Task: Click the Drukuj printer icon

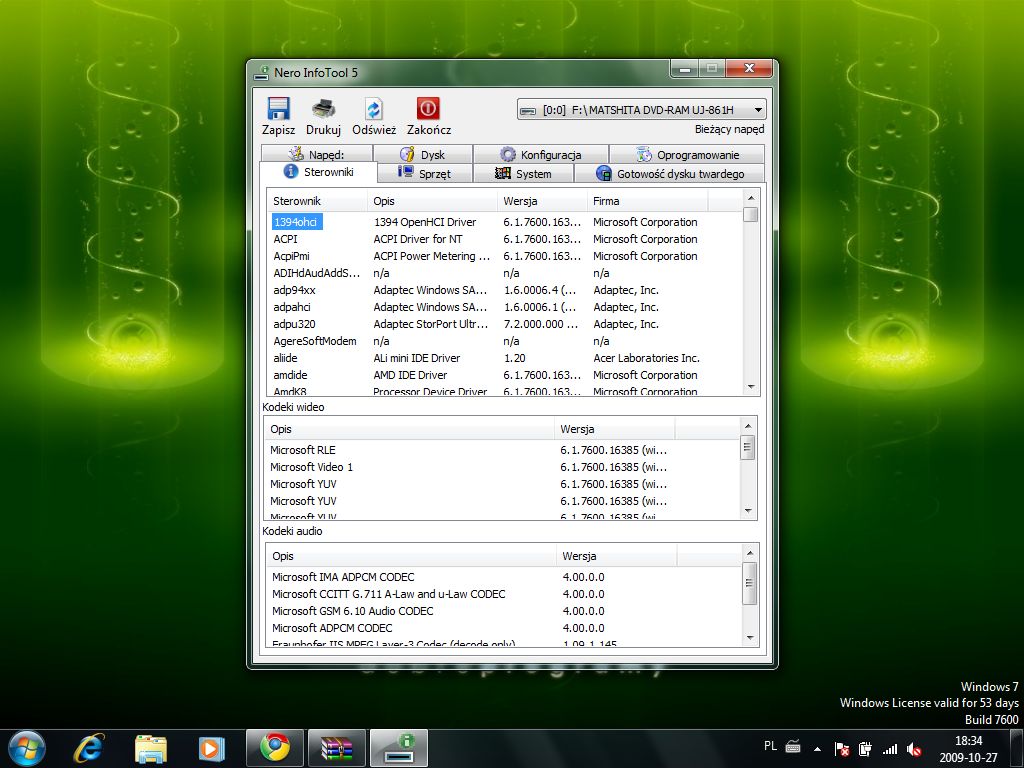Action: pyautogui.click(x=323, y=108)
